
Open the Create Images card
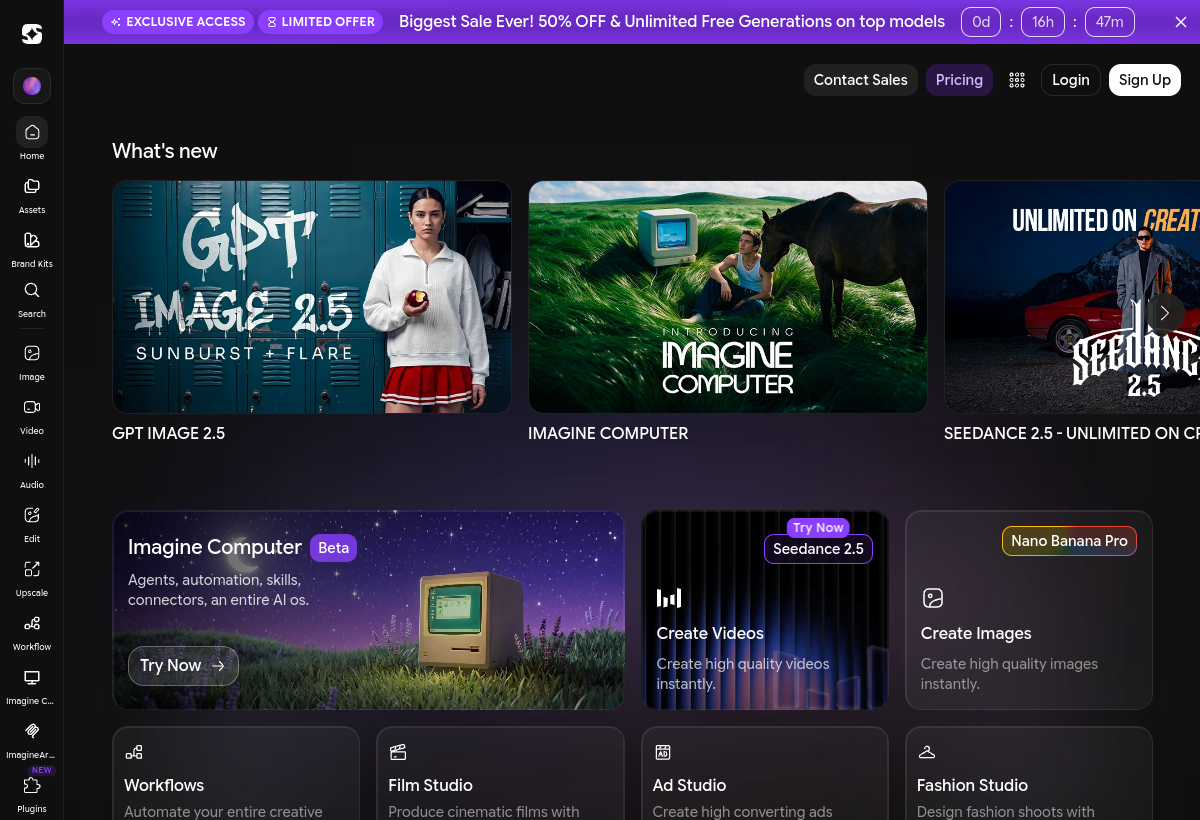(x=1029, y=610)
